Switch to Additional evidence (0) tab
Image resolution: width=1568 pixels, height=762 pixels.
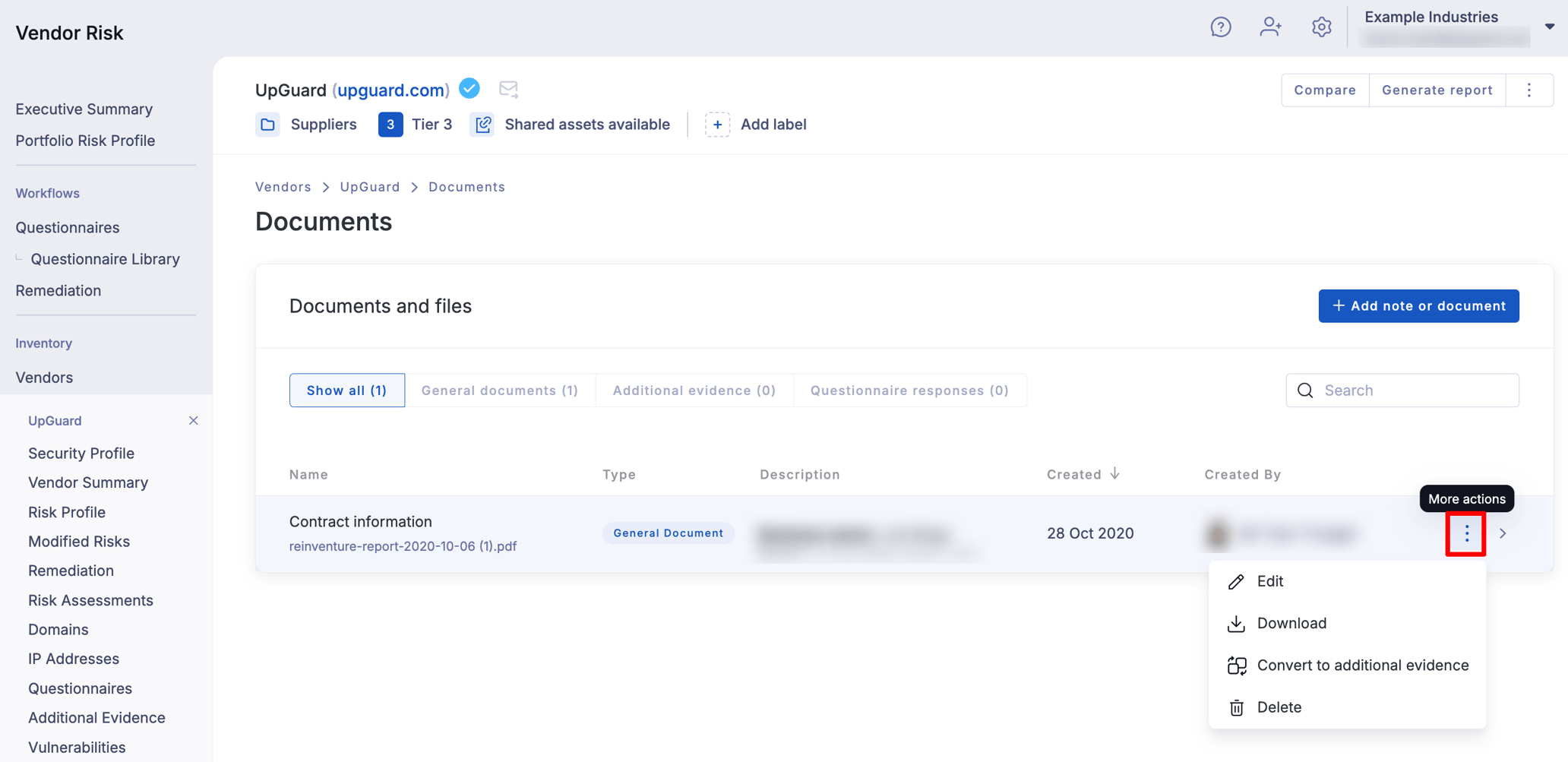[x=694, y=390]
